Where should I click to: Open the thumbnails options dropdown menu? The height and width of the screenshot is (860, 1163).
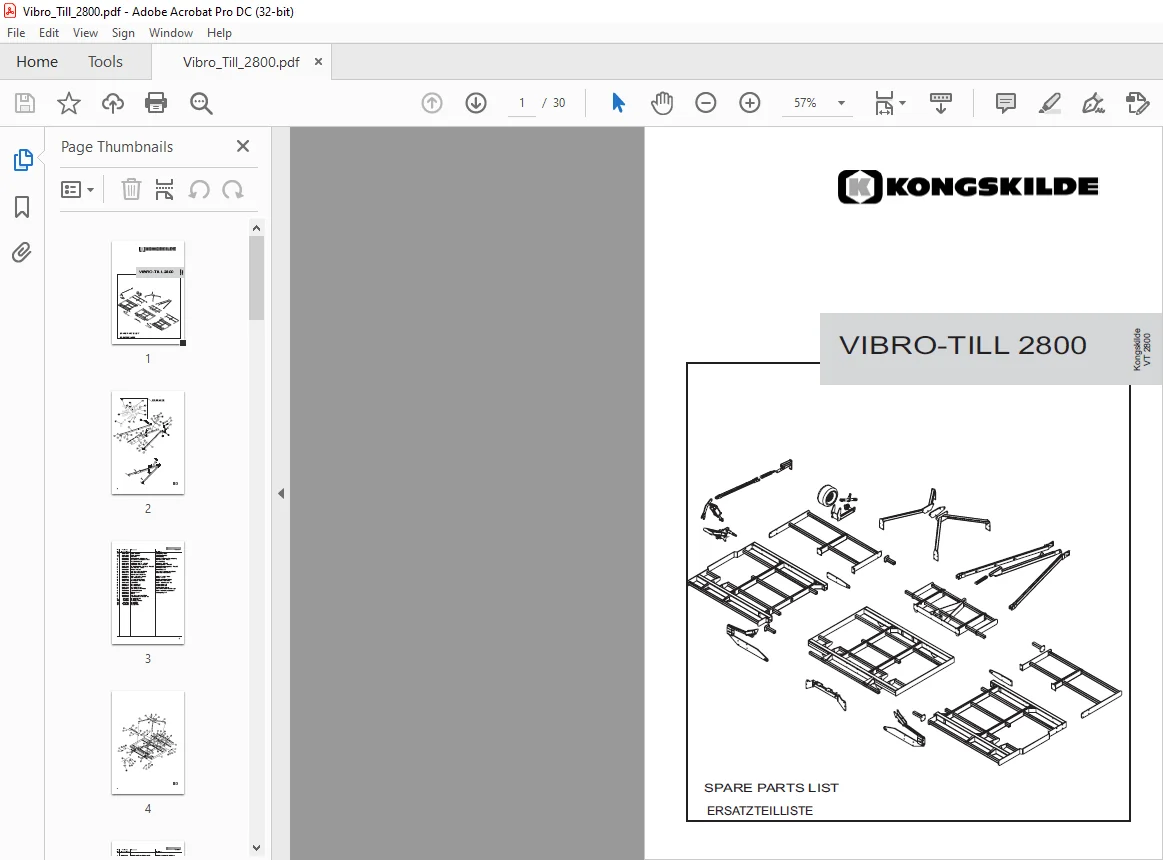click(x=77, y=190)
